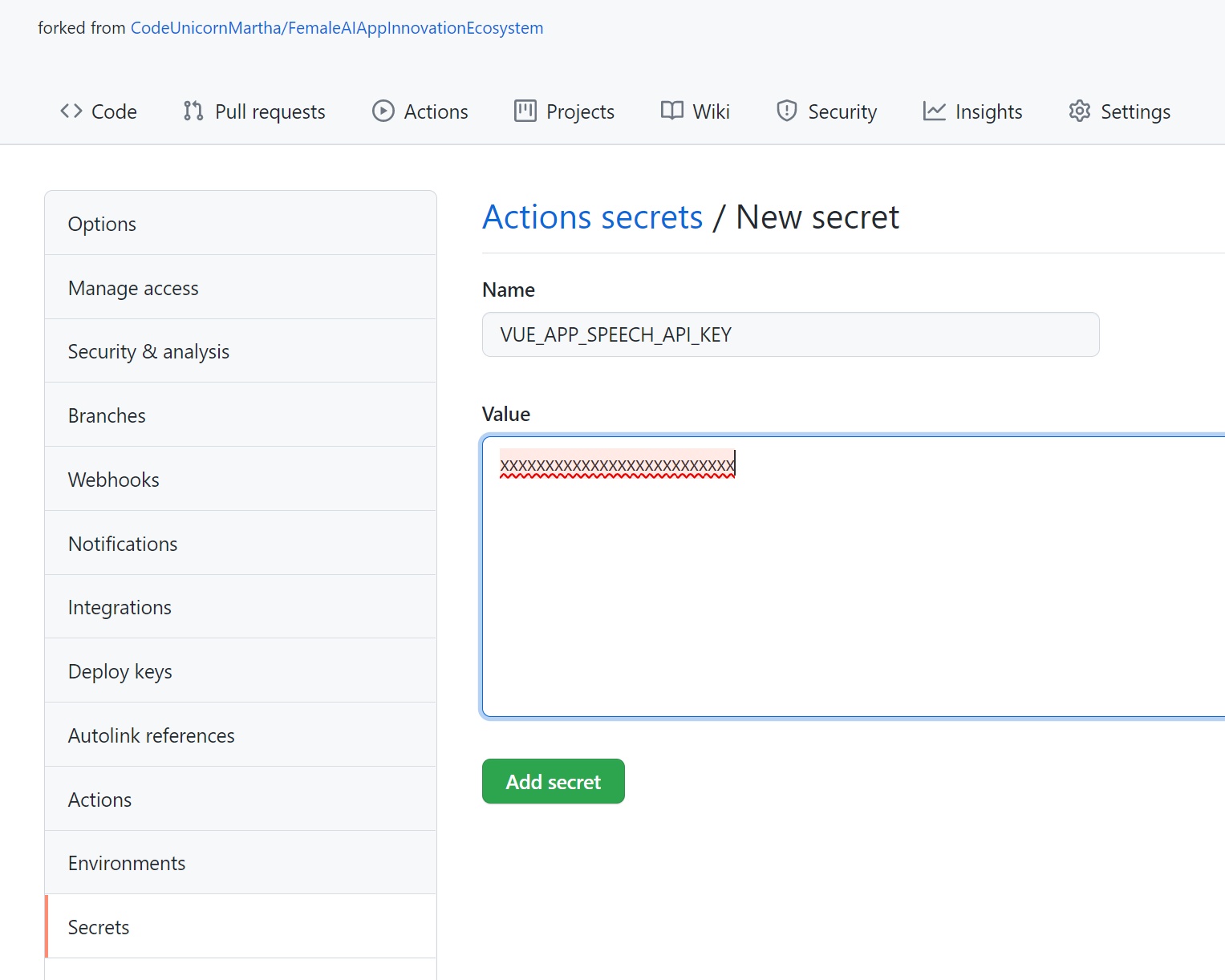Open the Wiki book icon
1225x980 pixels.
(x=671, y=111)
